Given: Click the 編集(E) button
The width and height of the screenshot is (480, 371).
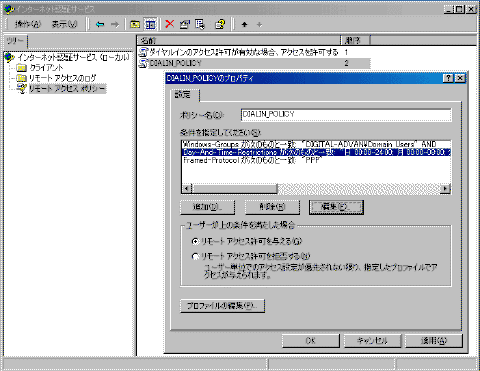Looking at the screenshot, I should click(336, 207).
